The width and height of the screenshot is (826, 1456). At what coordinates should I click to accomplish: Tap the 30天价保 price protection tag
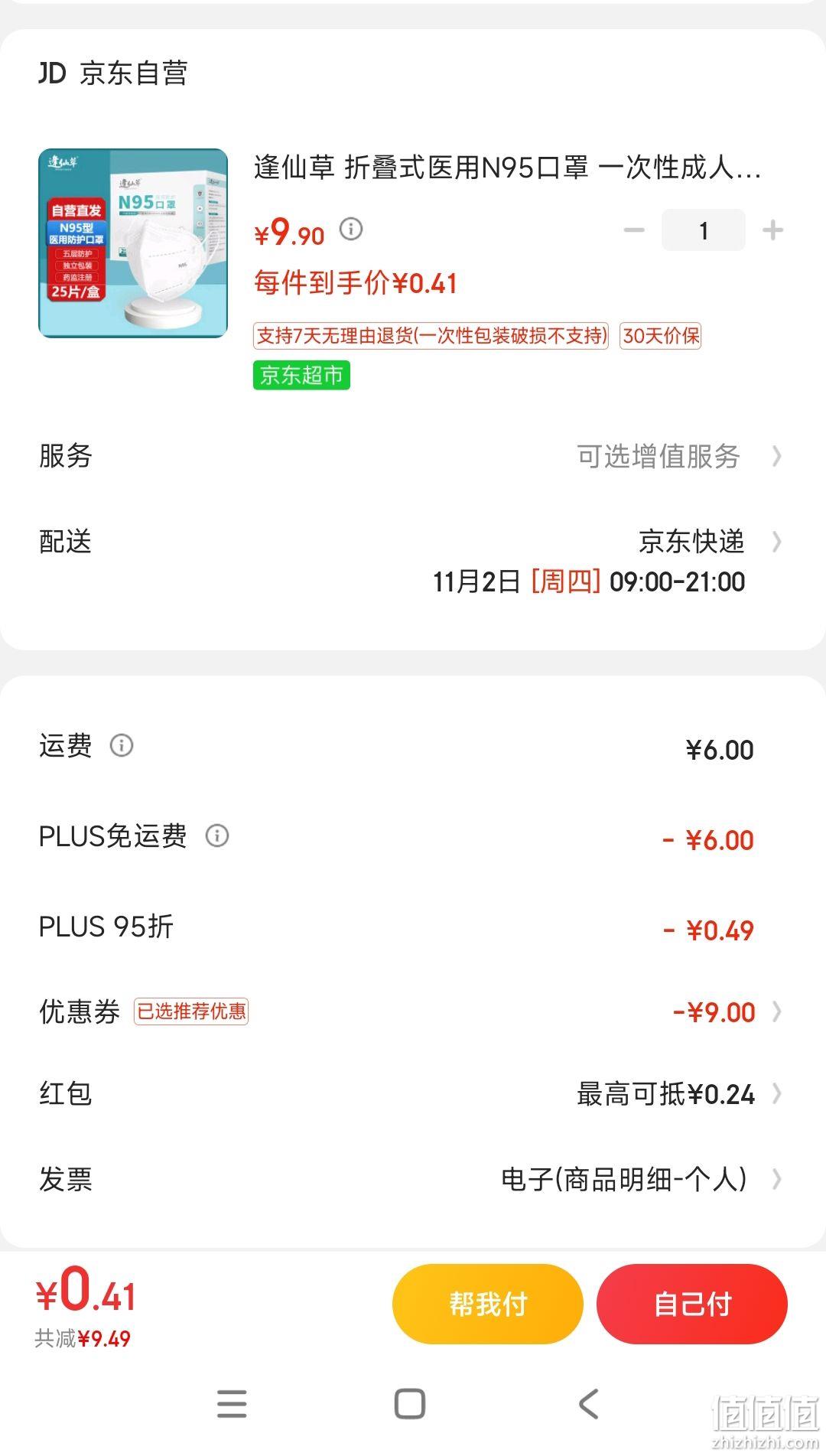click(x=661, y=336)
